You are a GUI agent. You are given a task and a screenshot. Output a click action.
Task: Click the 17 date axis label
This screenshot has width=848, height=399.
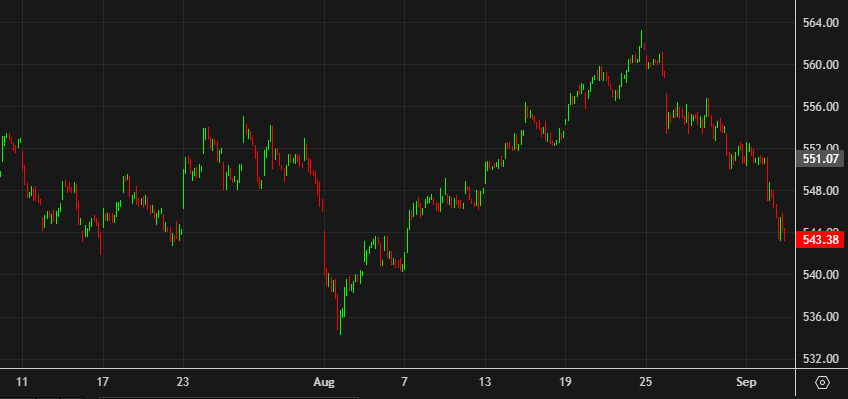pos(103,382)
